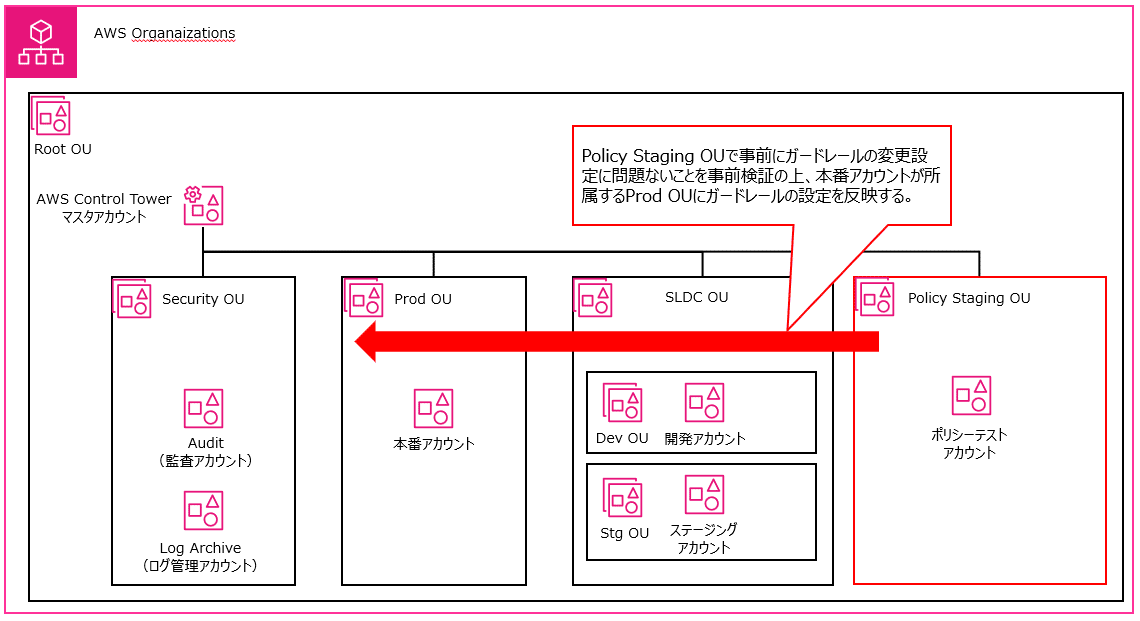Click the ステージングアカウント icon
The height and width of the screenshot is (621, 1140).
pyautogui.click(x=705, y=494)
